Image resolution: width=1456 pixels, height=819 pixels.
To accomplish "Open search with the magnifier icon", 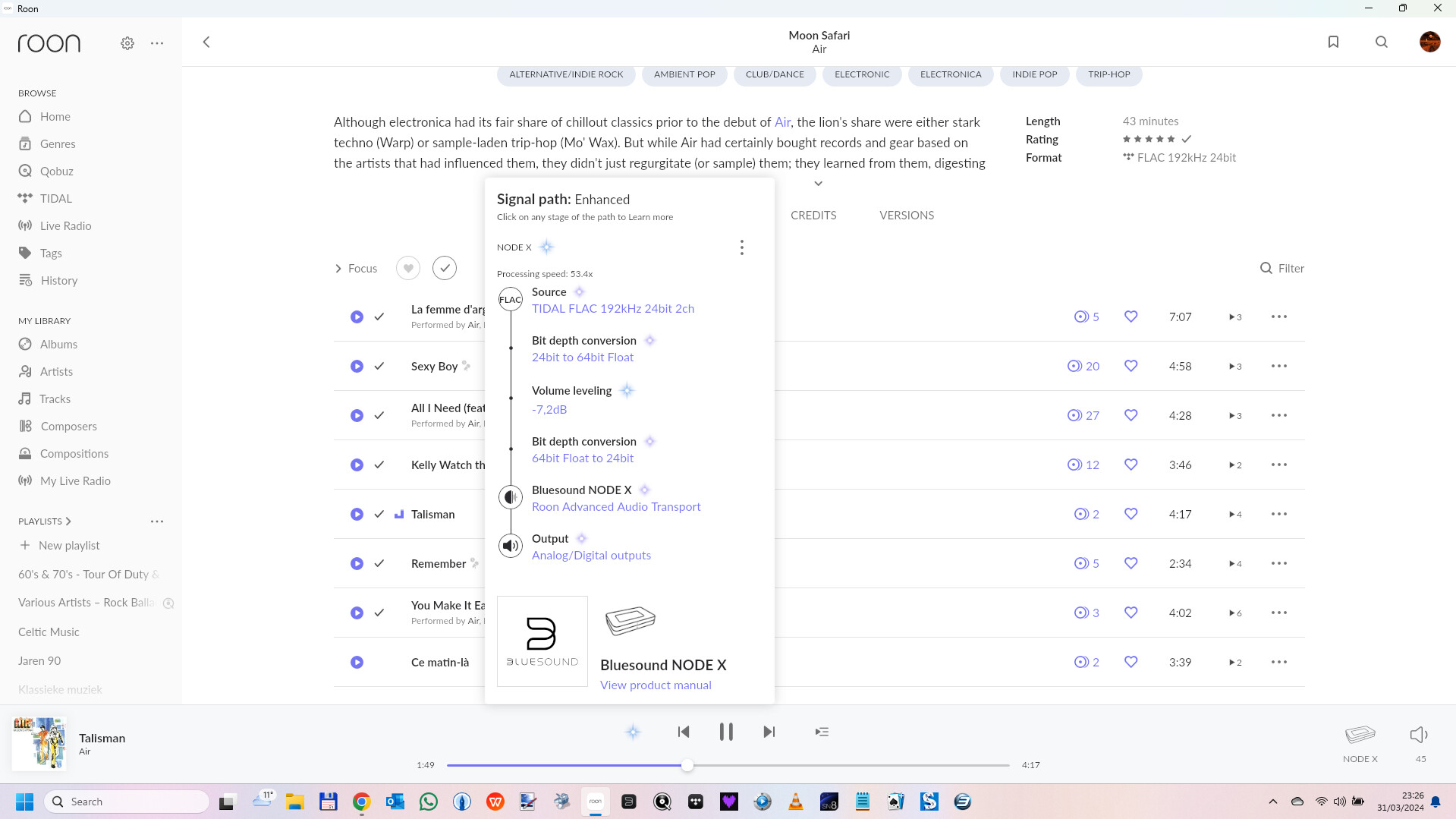I will (x=1382, y=43).
